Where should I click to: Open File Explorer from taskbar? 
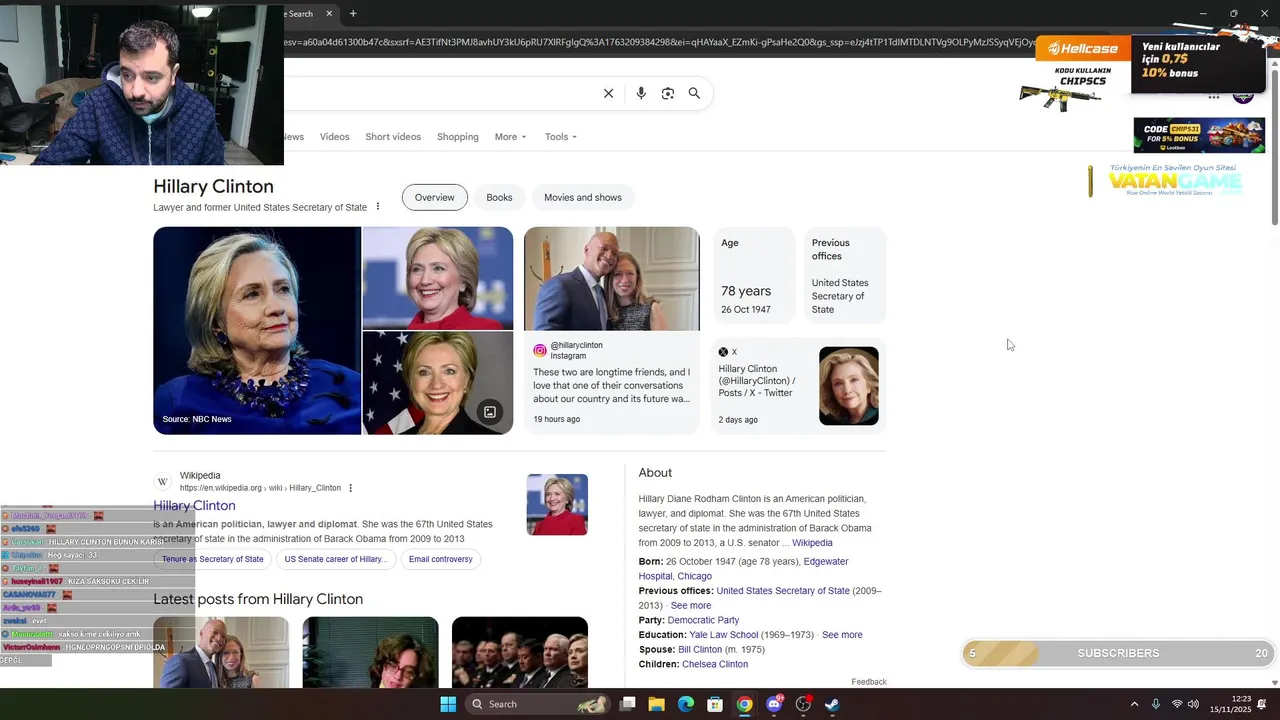click(656, 704)
